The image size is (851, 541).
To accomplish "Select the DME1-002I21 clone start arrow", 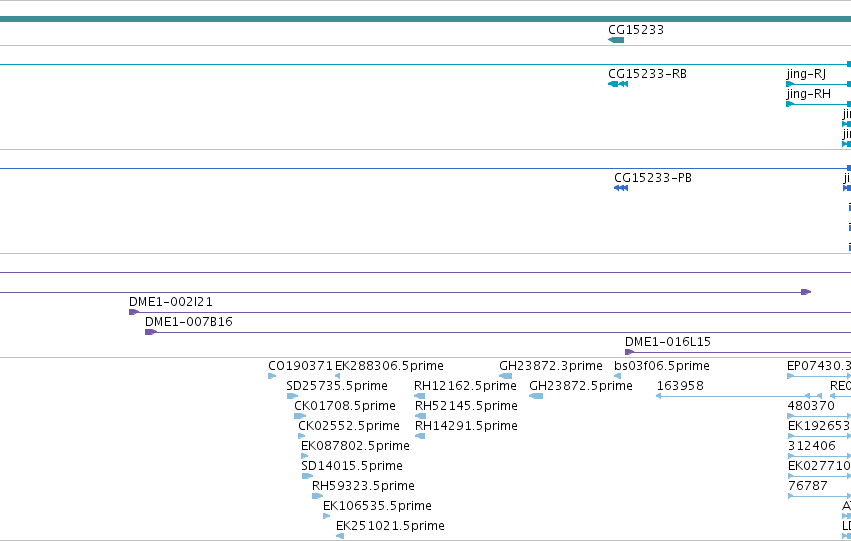I will click(x=134, y=312).
